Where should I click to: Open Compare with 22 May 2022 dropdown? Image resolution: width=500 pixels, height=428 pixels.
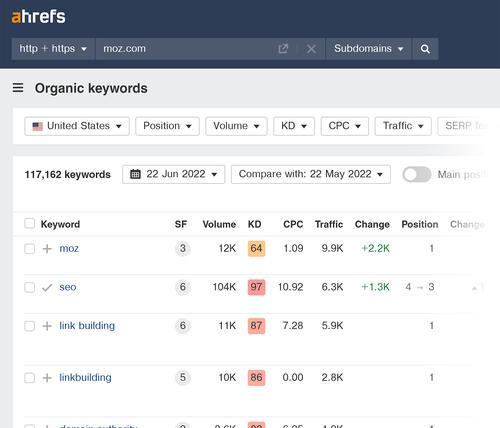311,174
